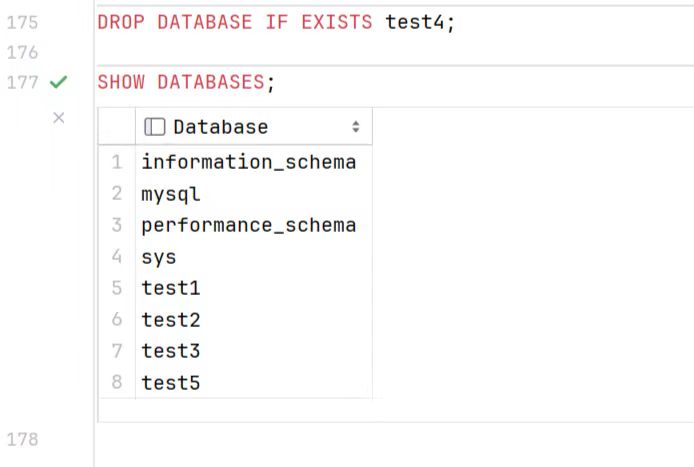Place cursor in the SHOW DATABASES statement

point(186,82)
